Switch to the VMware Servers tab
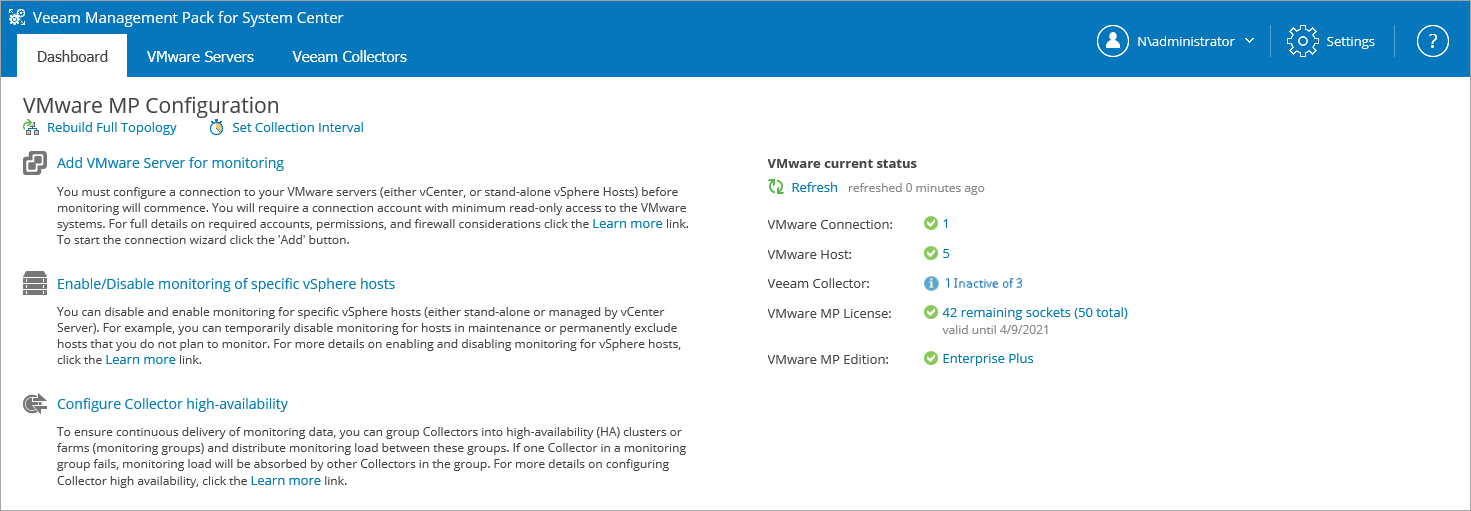The height and width of the screenshot is (511, 1471). click(200, 57)
